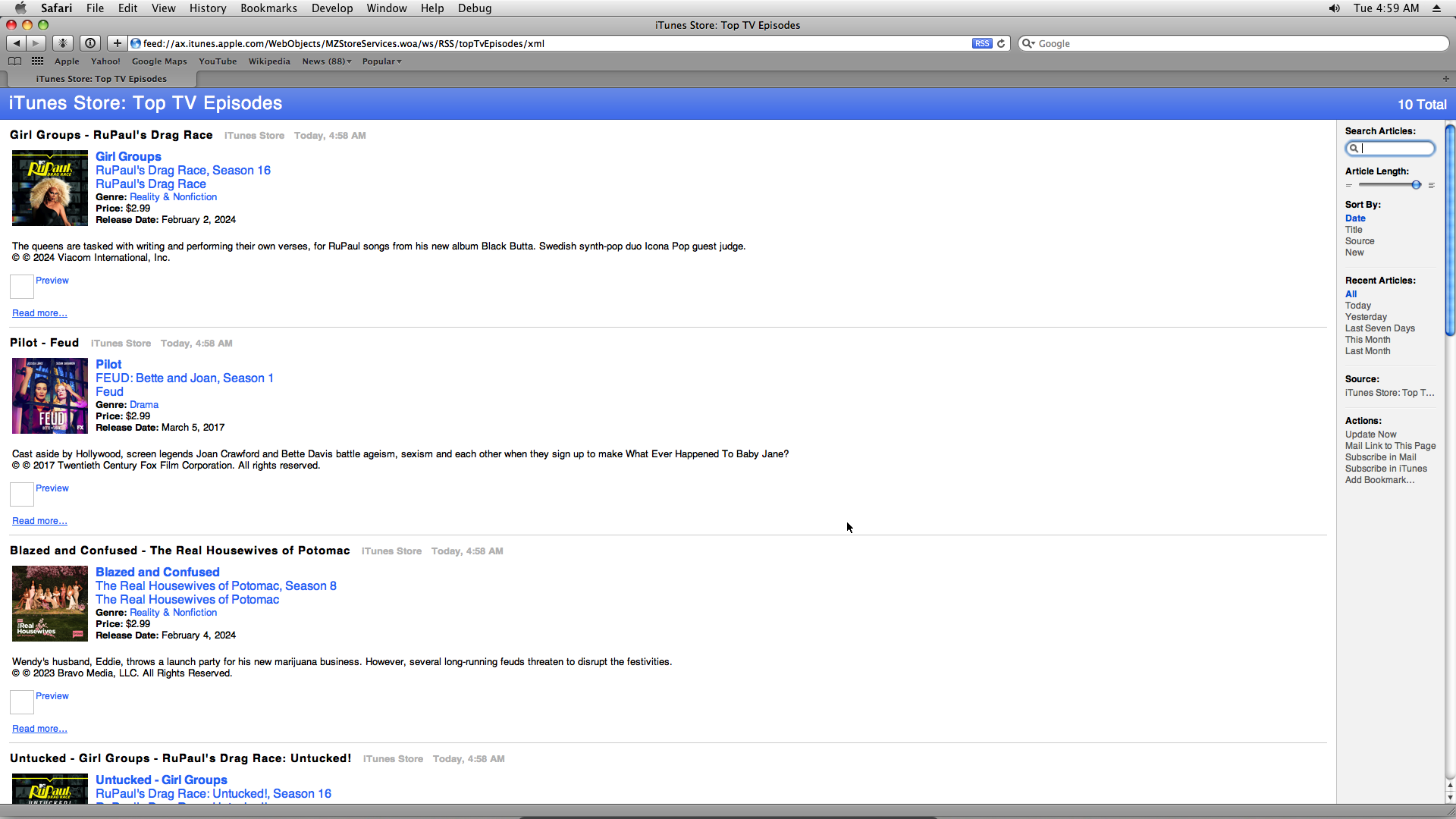Click the eject icon in menu bar
This screenshot has width=1456, height=819.
pos(1436,8)
